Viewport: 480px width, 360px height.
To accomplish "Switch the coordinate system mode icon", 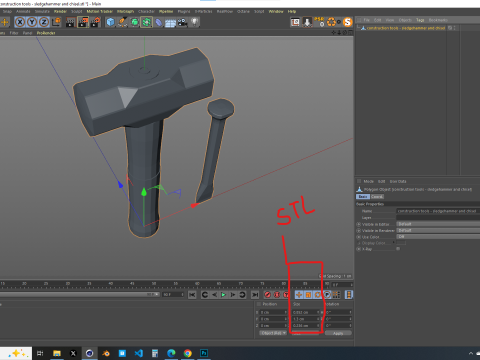I will 56,22.
